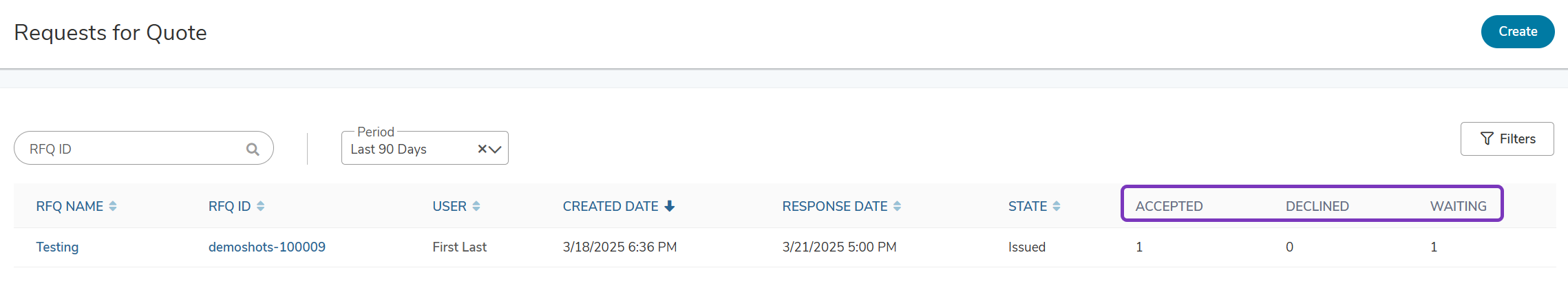
Task: Click the DECLINED column header
Action: tap(1317, 206)
